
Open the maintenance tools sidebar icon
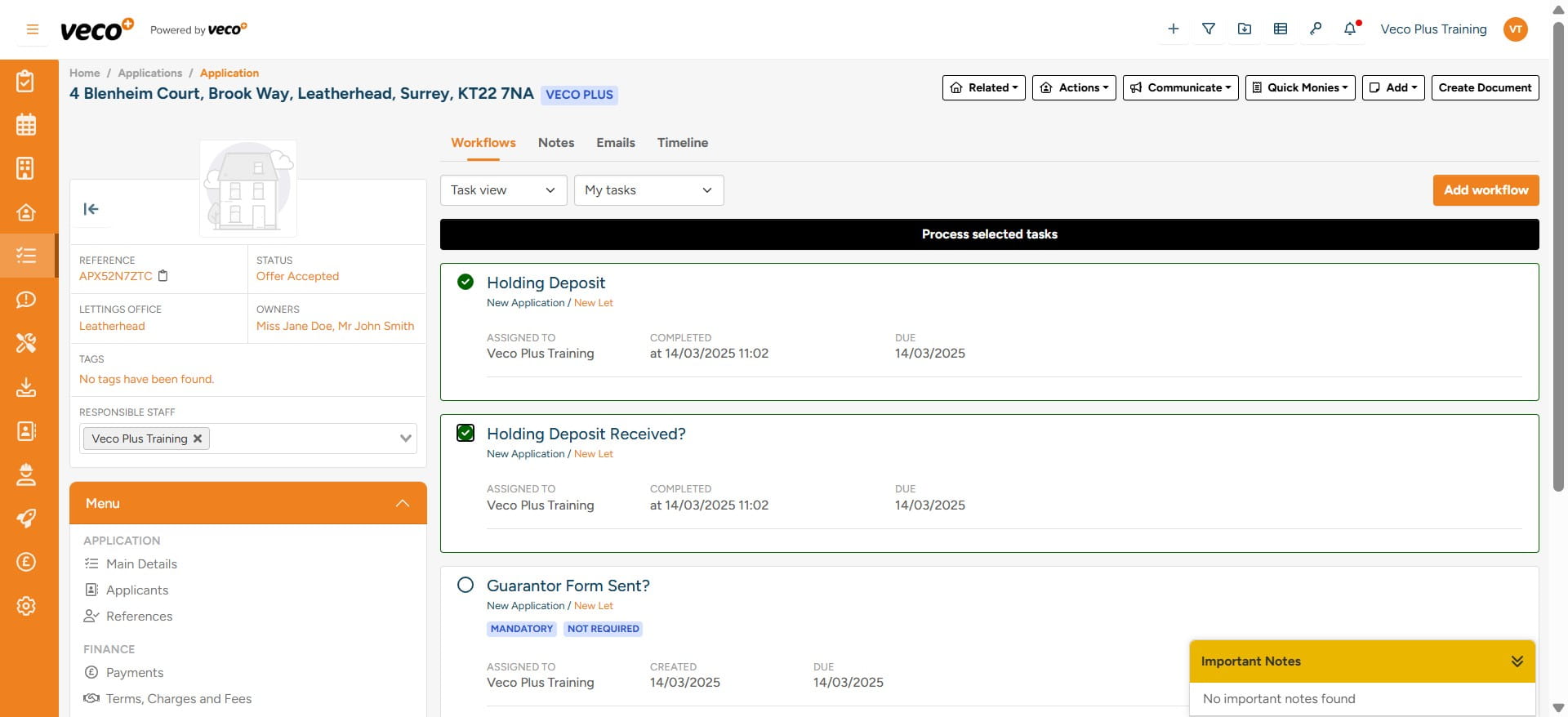click(x=26, y=343)
